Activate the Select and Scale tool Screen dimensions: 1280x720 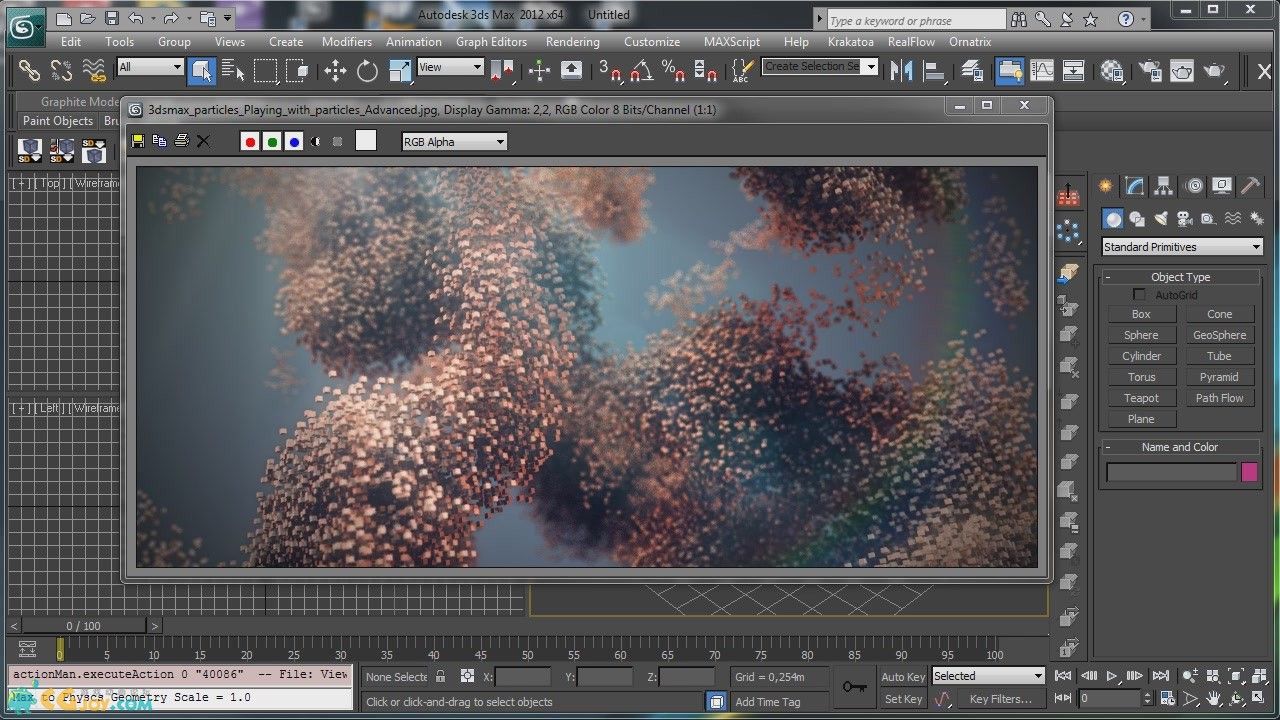(399, 70)
